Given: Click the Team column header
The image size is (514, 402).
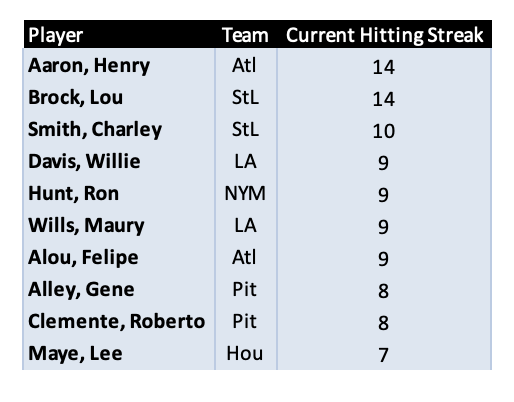Looking at the screenshot, I should pyautogui.click(x=246, y=34).
